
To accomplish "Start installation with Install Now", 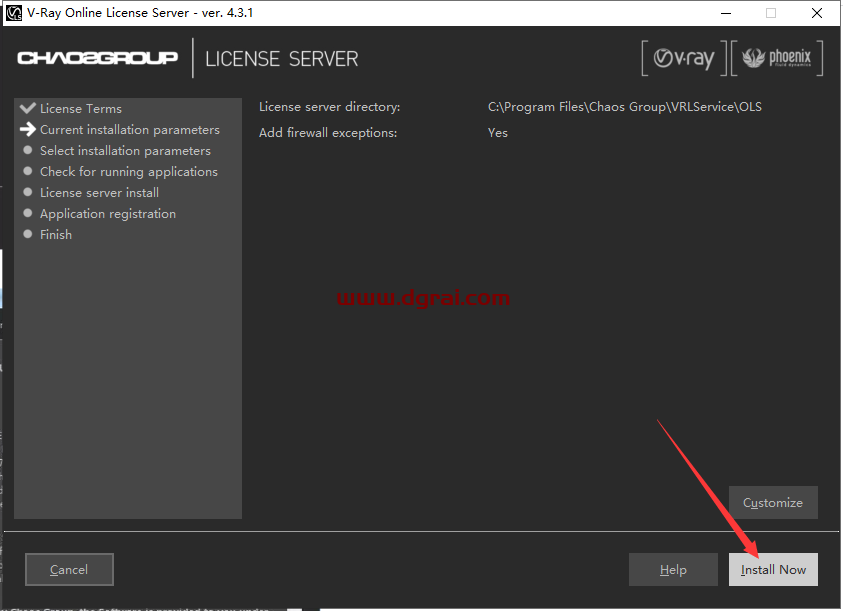I will [x=773, y=570].
